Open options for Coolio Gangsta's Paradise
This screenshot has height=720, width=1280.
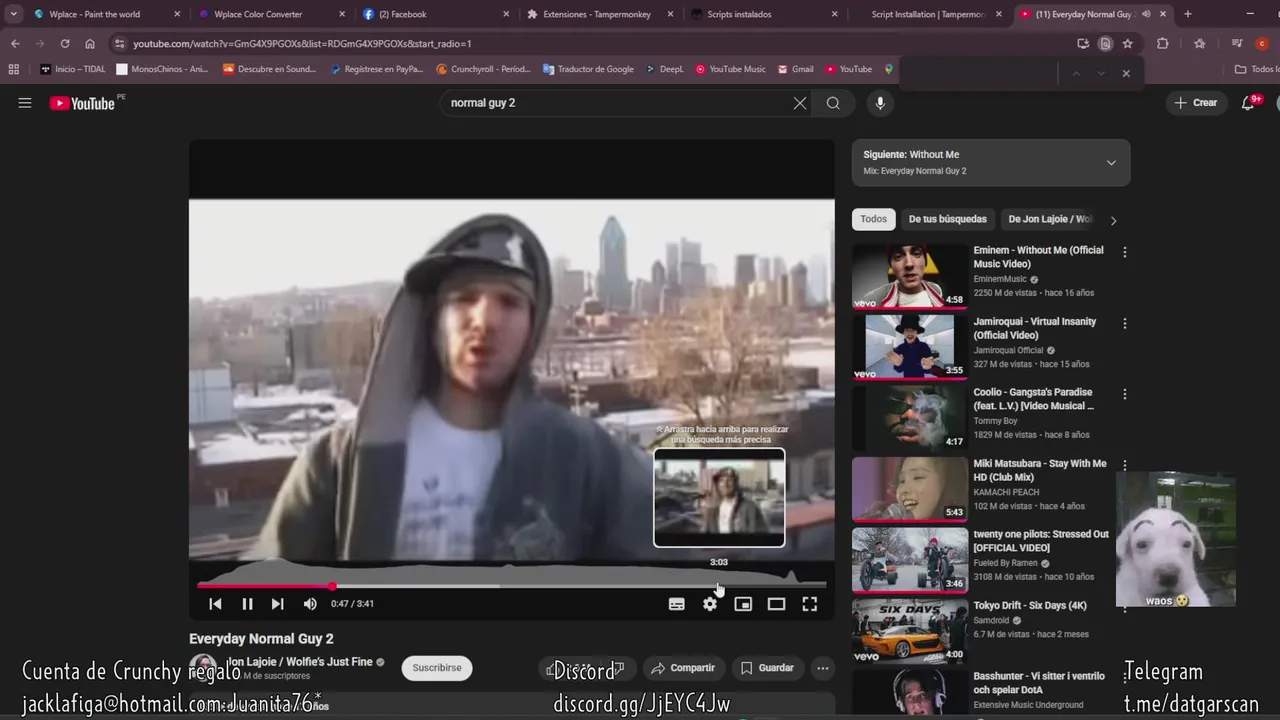[x=1125, y=394]
